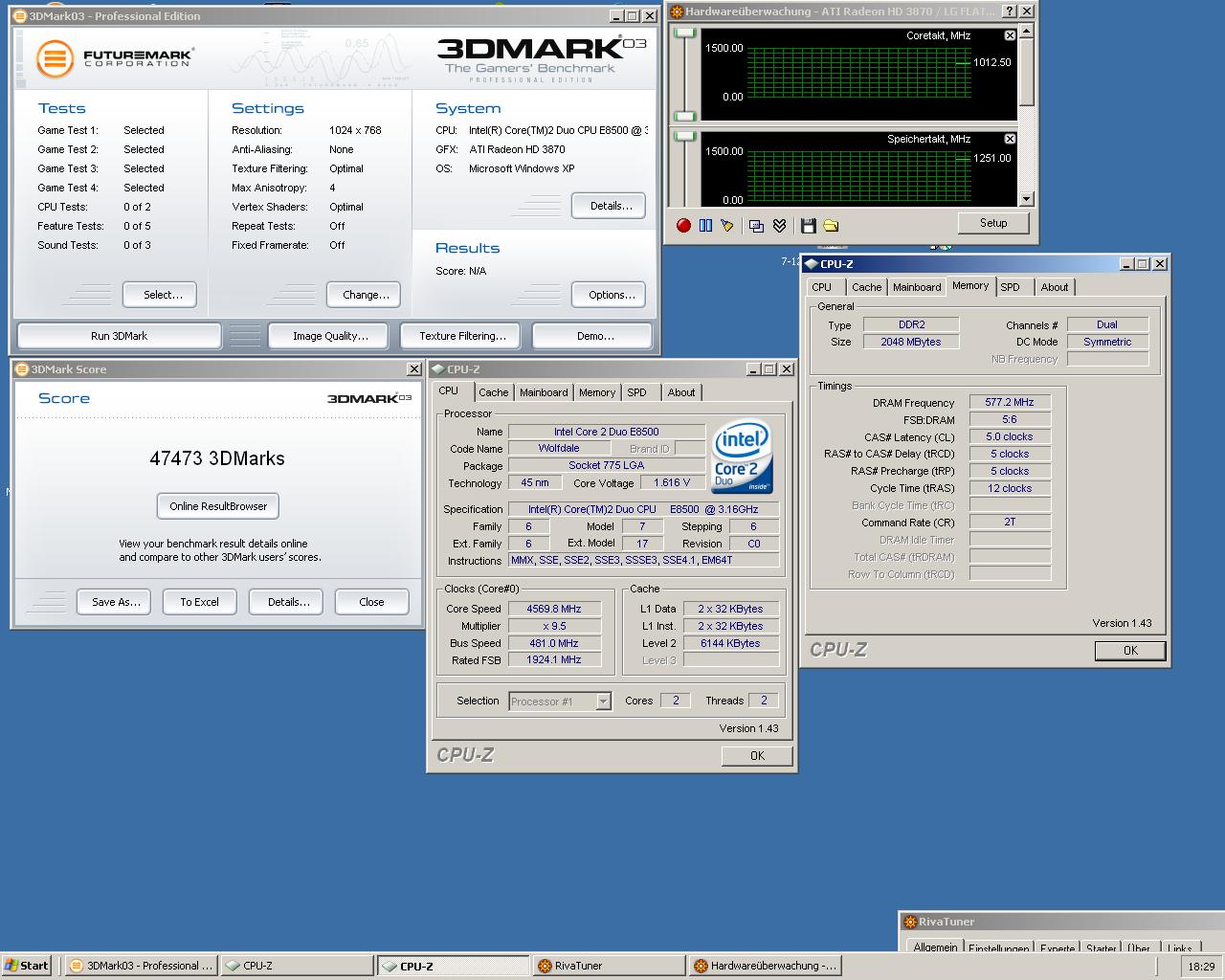The image size is (1225, 980).
Task: Switch to CPU tab in the CPU-Z memory window
Action: pos(822,287)
